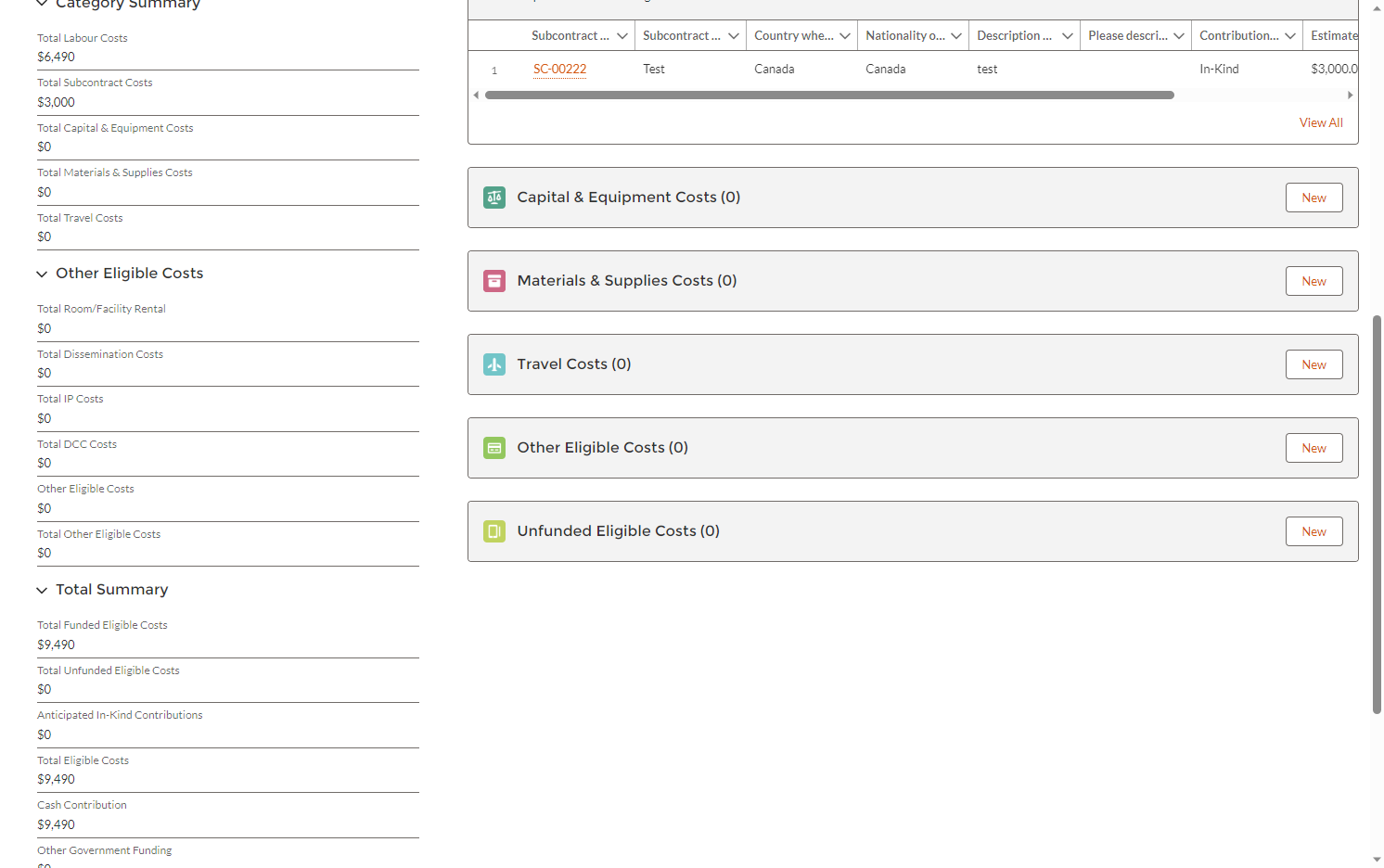Create new Unfunded Eligible Cost
Image resolution: width=1384 pixels, height=868 pixels.
click(1314, 531)
